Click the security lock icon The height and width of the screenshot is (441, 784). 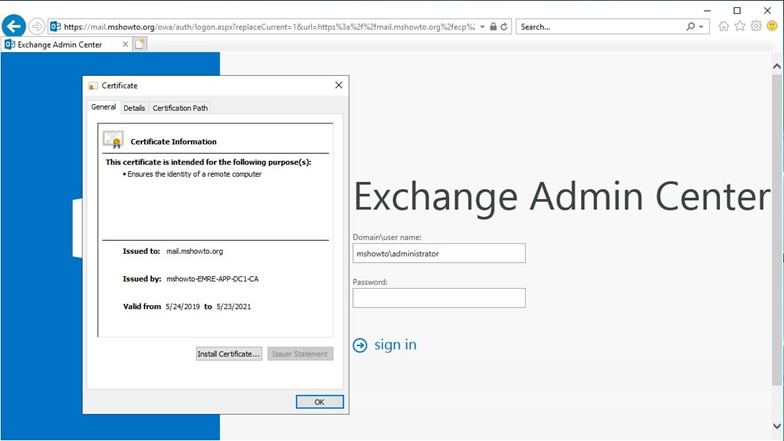[493, 26]
